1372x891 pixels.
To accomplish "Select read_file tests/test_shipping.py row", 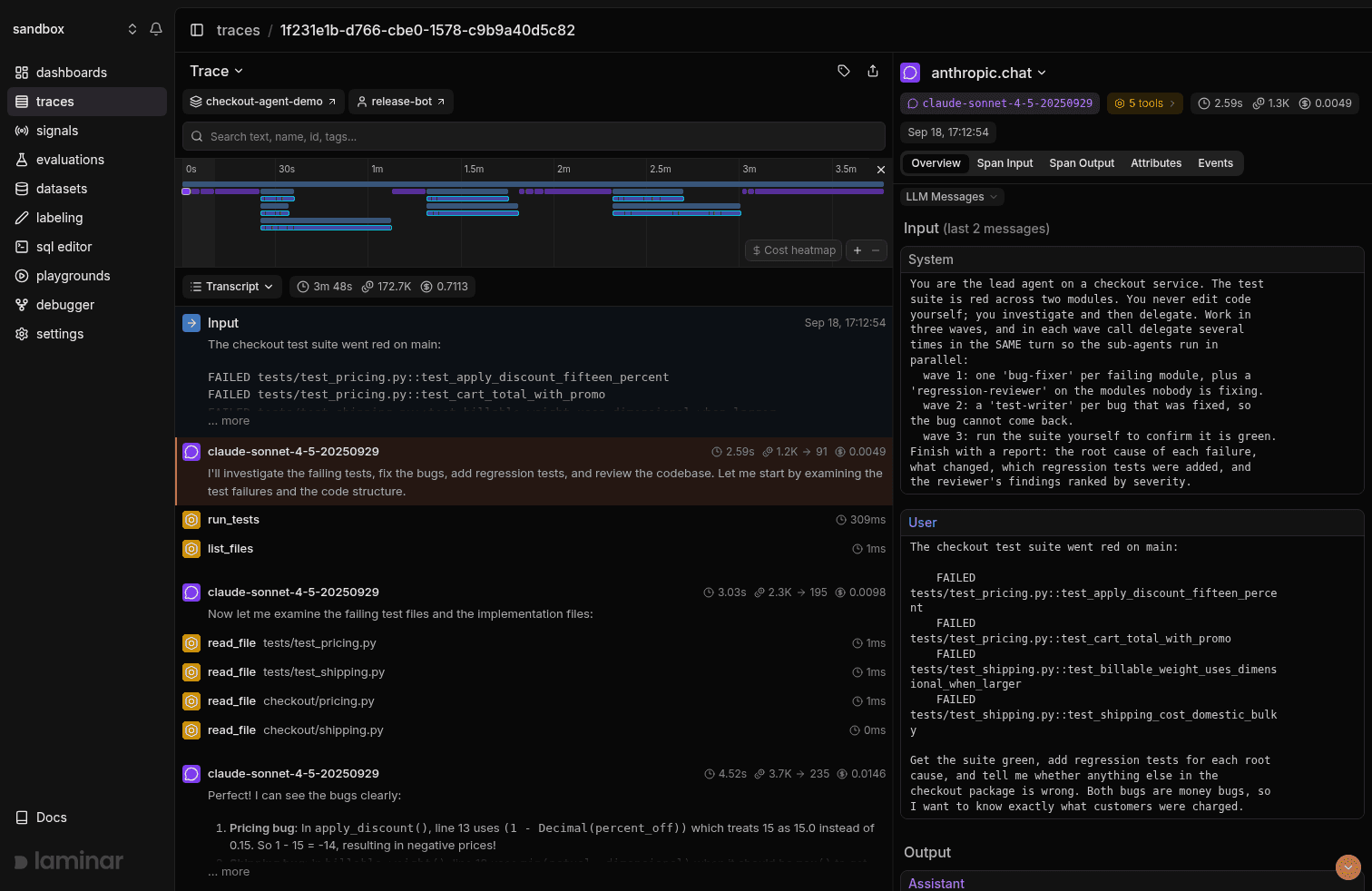I will point(534,672).
